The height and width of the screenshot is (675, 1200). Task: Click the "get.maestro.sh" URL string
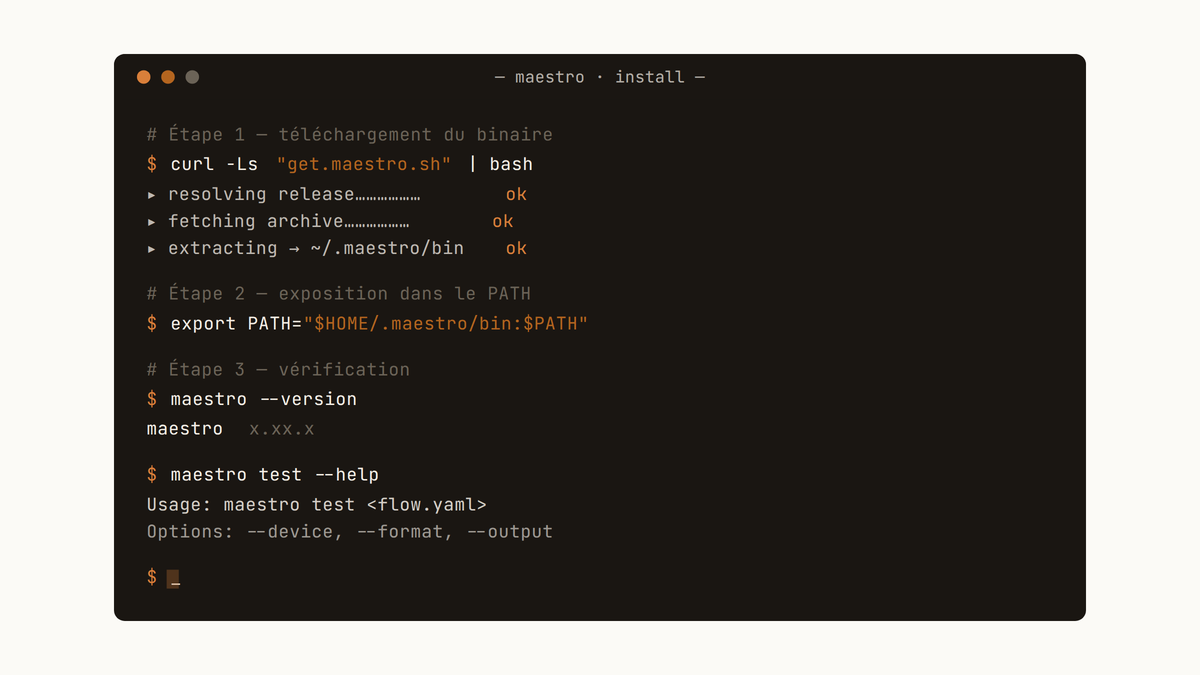pyautogui.click(x=364, y=164)
